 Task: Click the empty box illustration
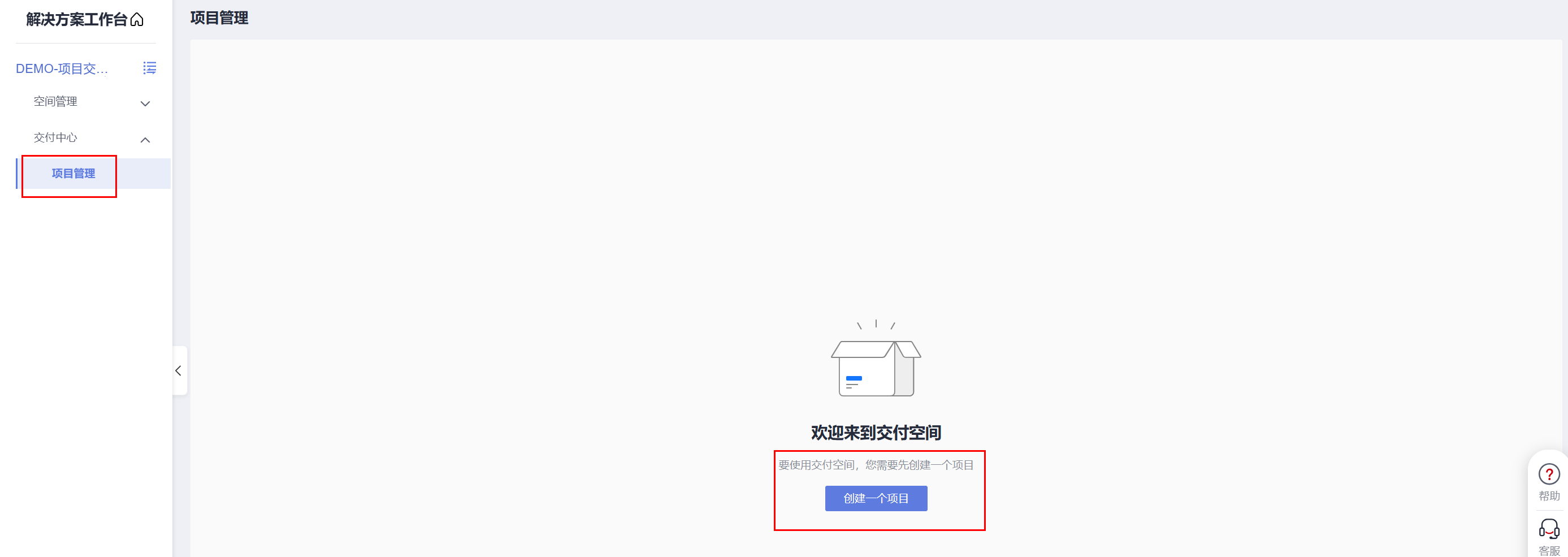(876, 359)
